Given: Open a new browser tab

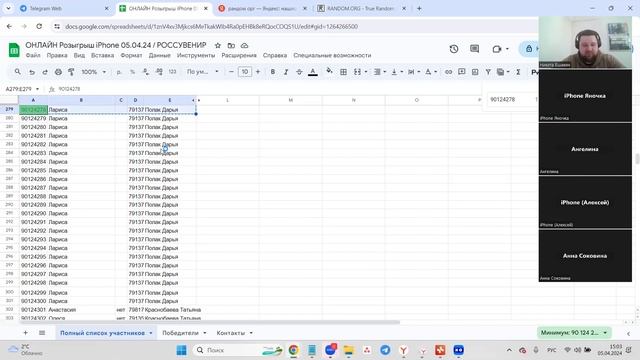Looking at the screenshot, I should pyautogui.click(x=419, y=8).
